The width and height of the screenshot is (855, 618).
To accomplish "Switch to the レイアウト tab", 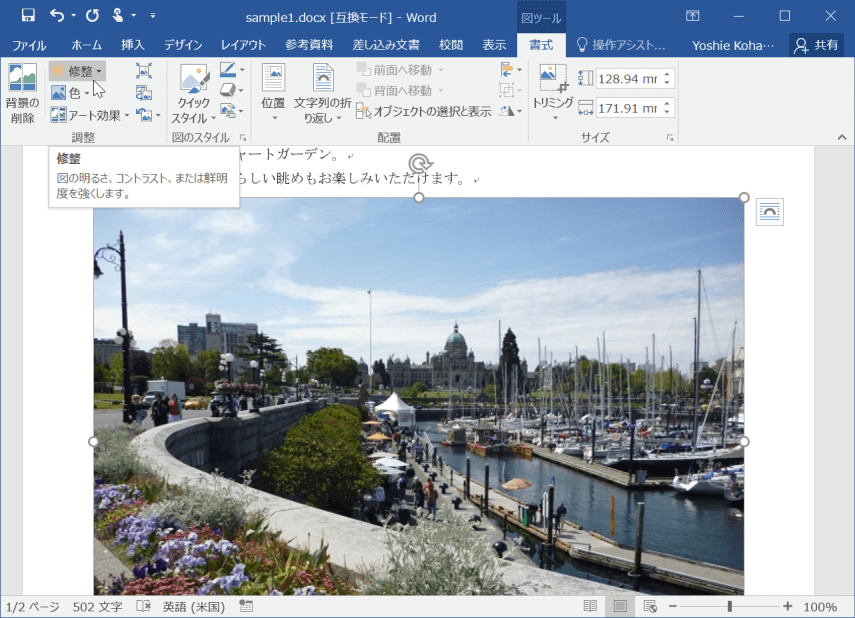I will (x=243, y=45).
